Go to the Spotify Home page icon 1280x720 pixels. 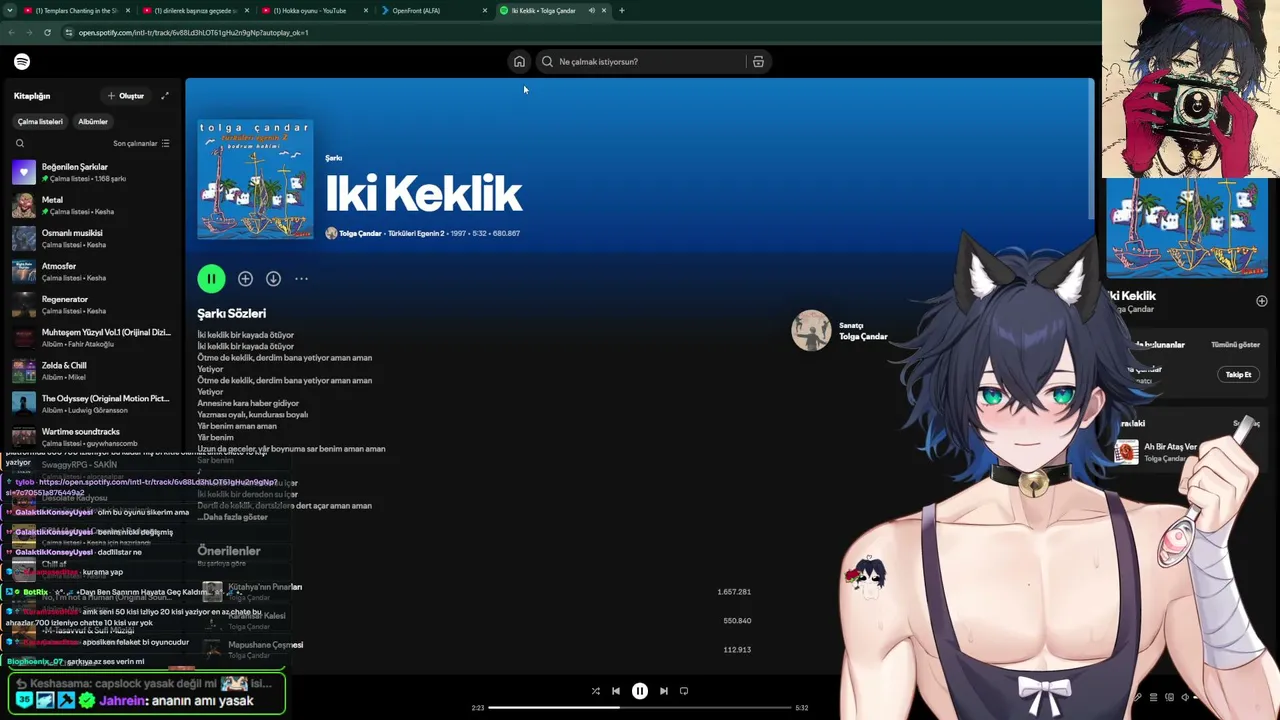tap(519, 62)
